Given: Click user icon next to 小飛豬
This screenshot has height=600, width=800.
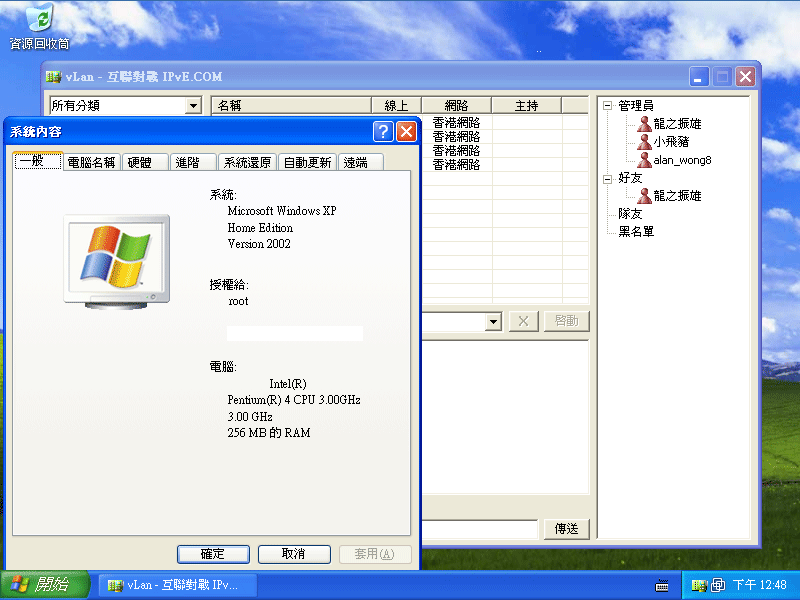Looking at the screenshot, I should click(644, 141).
